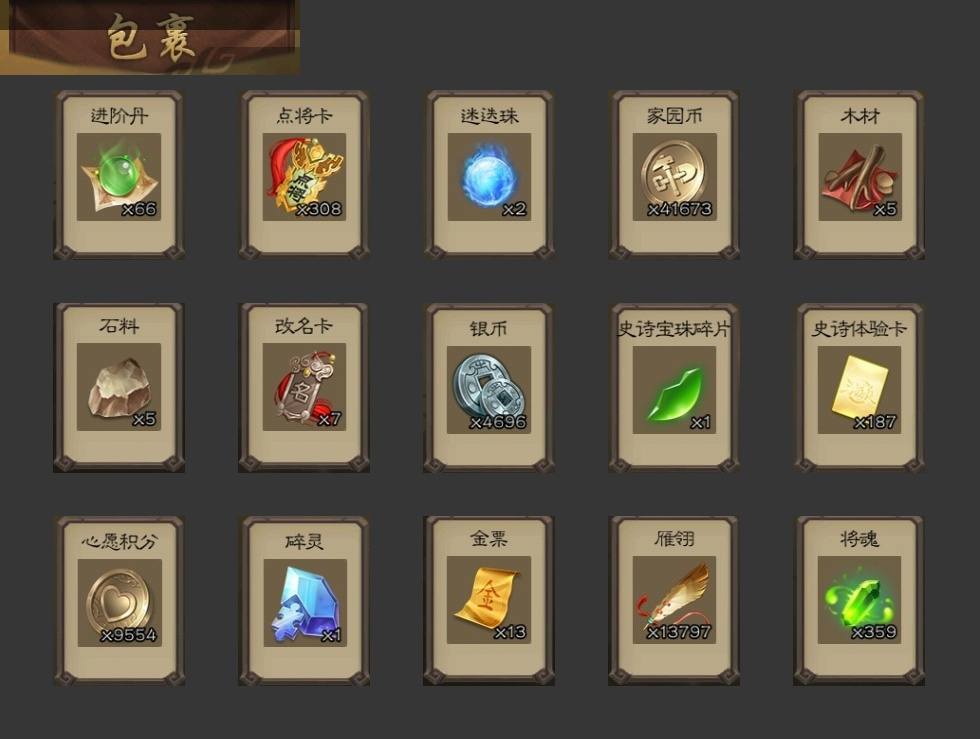Click the green 将魂 soul crystal
This screenshot has height=739, width=980.
[x=859, y=600]
